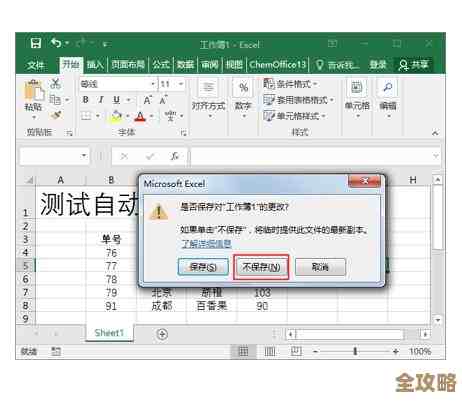Expand the formula bar with arrow
The height and width of the screenshot is (401, 462).
pyautogui.click(x=436, y=156)
